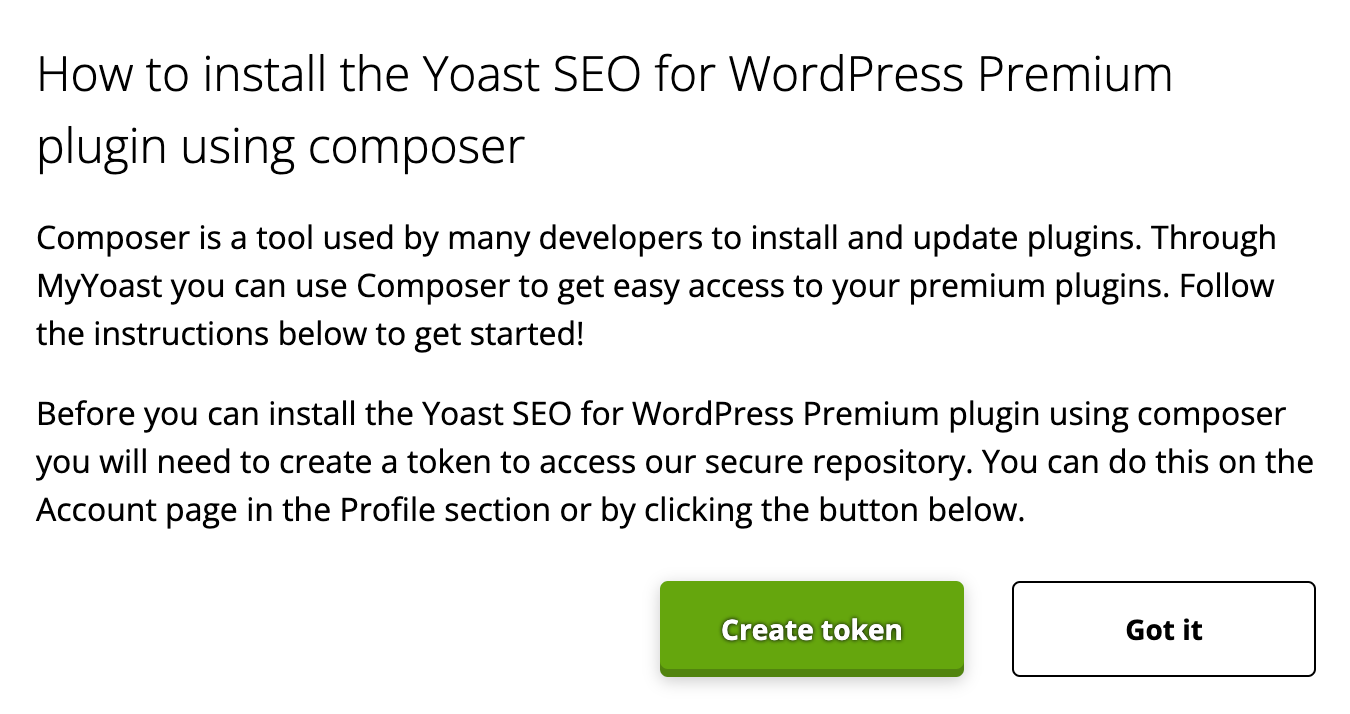Image resolution: width=1350 pixels, height=714 pixels.
Task: Click the dialog heading's first line
Action: pos(604,76)
